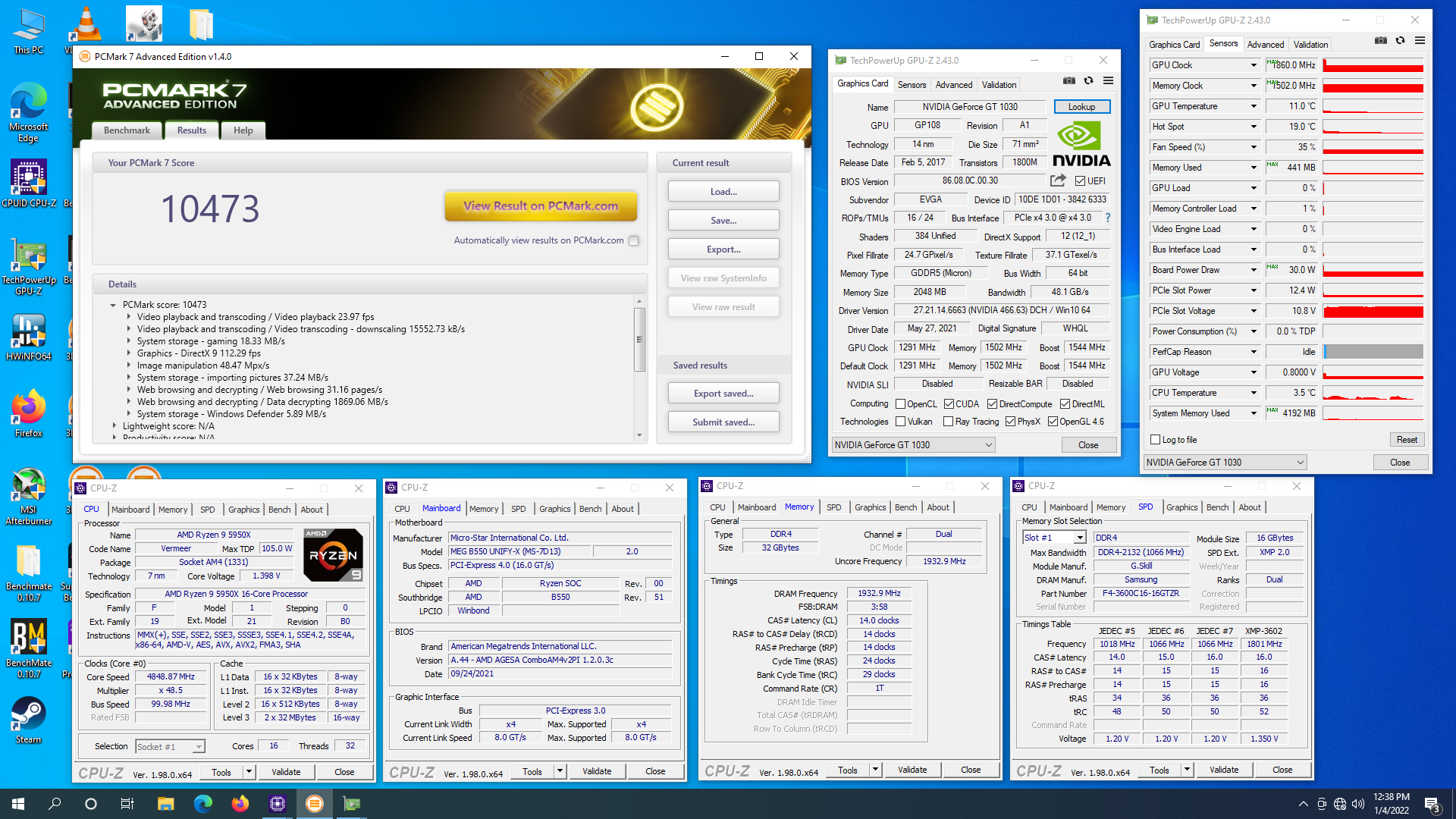
Task: Toggle Ray Tracing checkbox
Action: coord(948,422)
